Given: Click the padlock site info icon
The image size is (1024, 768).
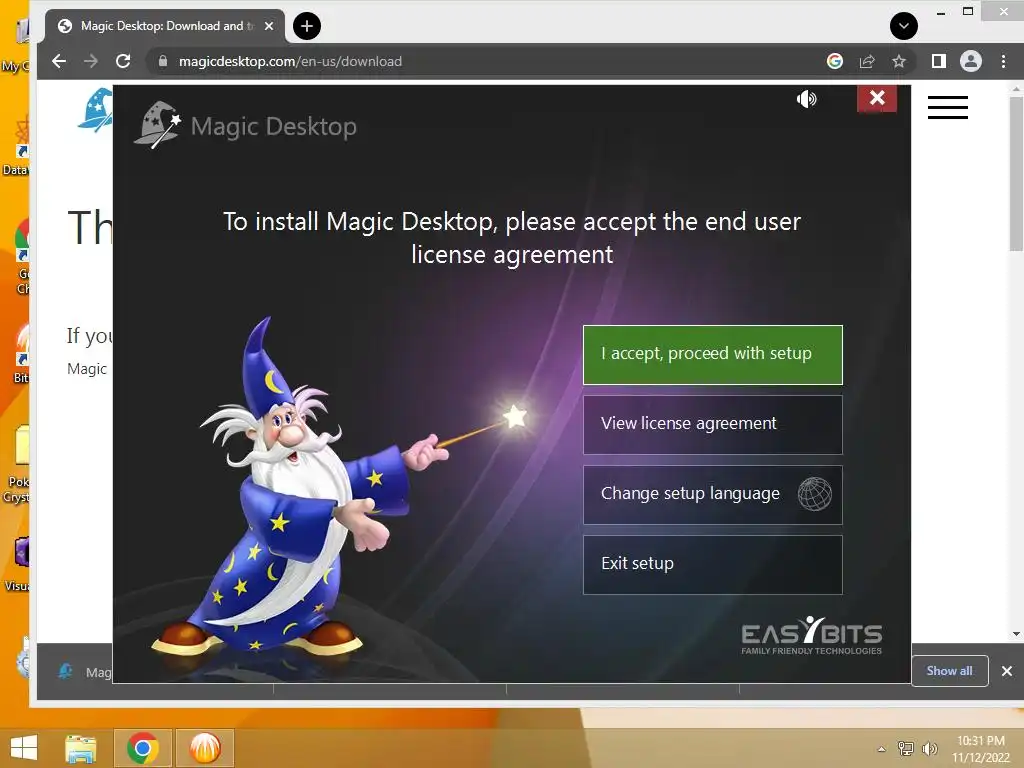Looking at the screenshot, I should click(x=163, y=61).
